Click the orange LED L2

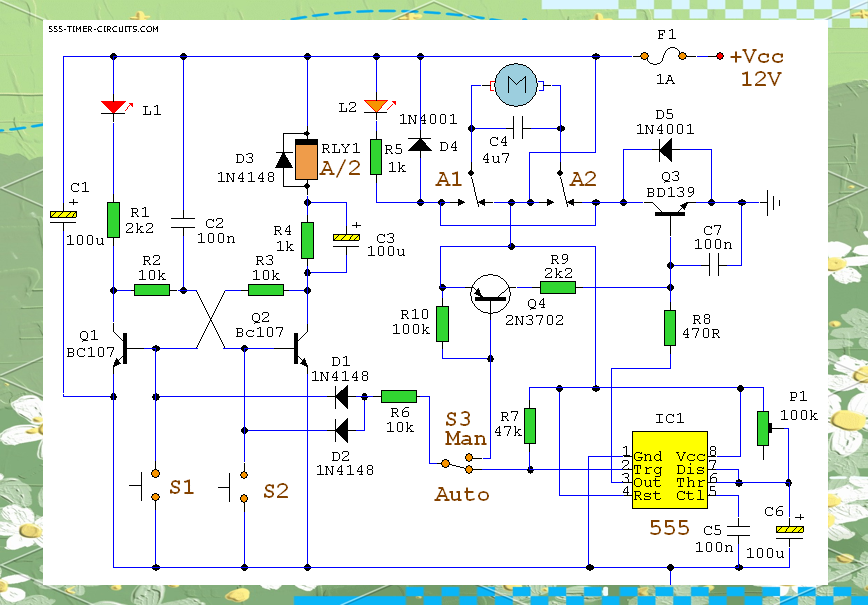click(x=375, y=106)
